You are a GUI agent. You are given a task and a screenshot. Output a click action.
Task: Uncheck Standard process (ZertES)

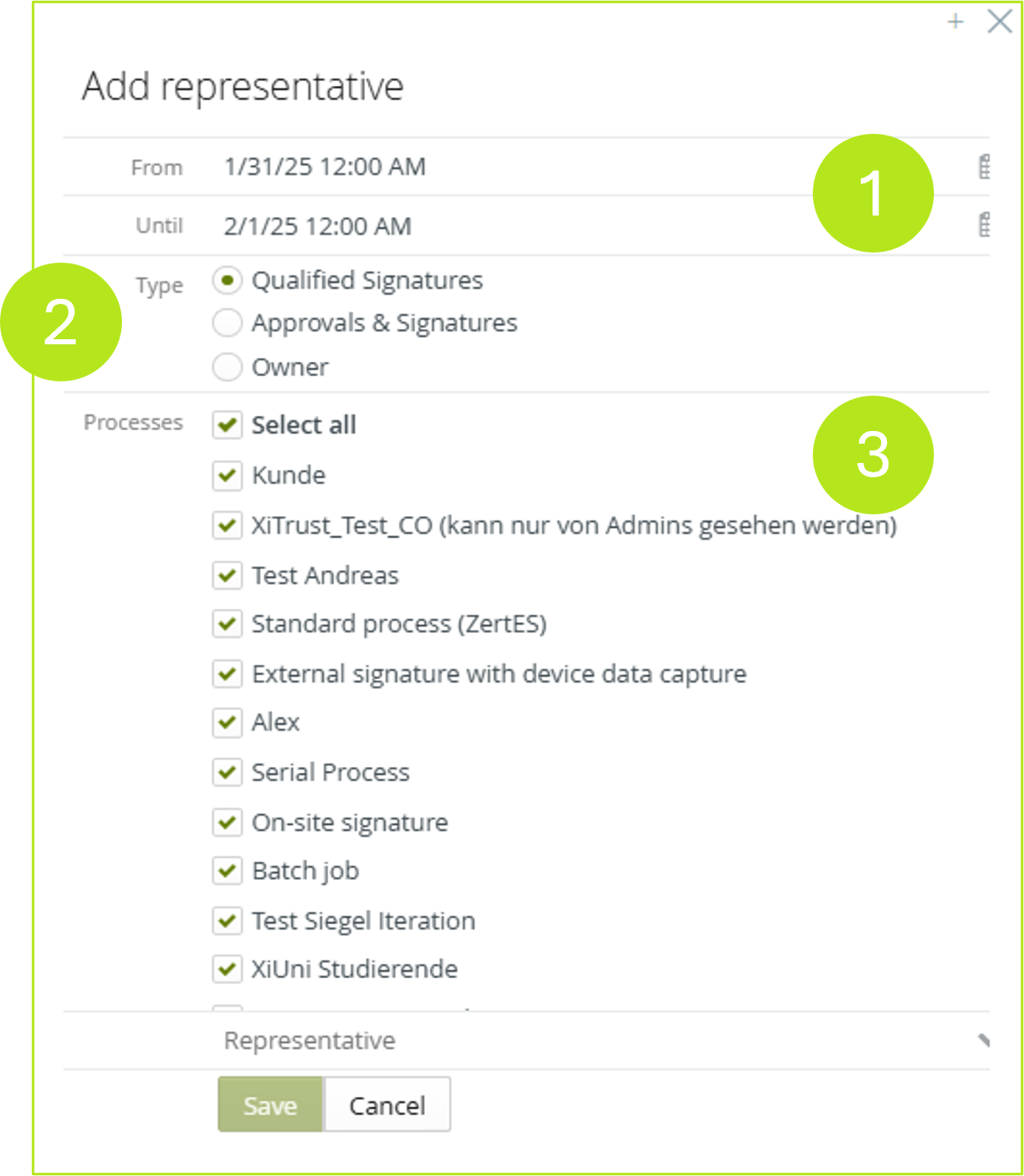click(227, 624)
